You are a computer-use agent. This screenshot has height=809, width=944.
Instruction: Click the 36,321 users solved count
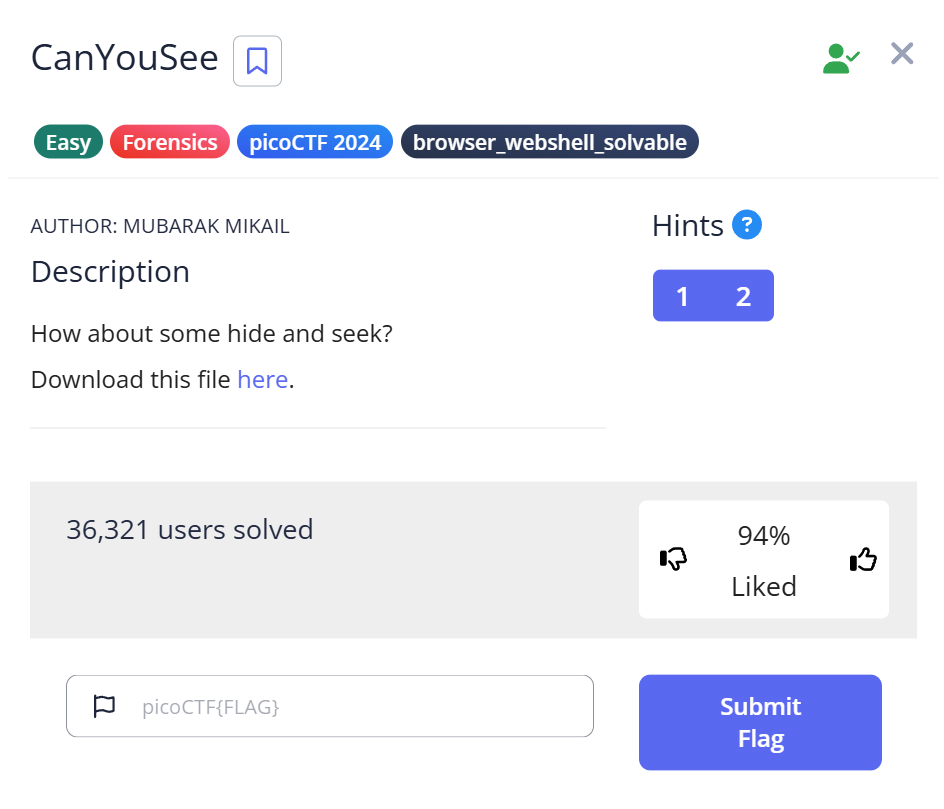tap(190, 529)
